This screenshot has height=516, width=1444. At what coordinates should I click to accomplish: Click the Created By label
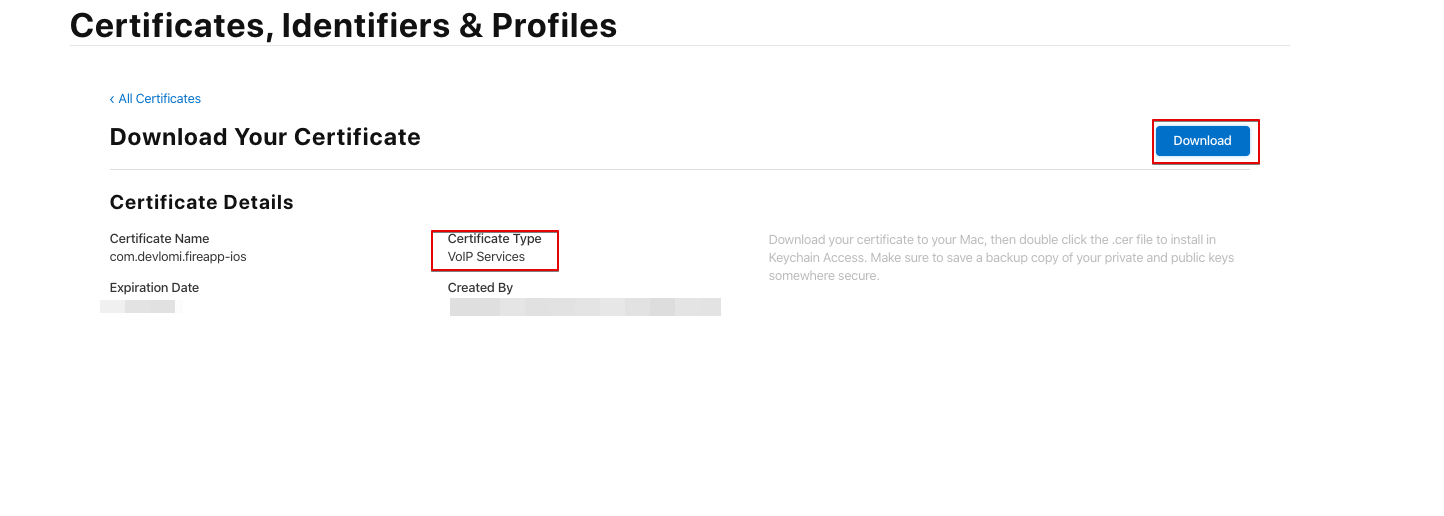coord(480,288)
